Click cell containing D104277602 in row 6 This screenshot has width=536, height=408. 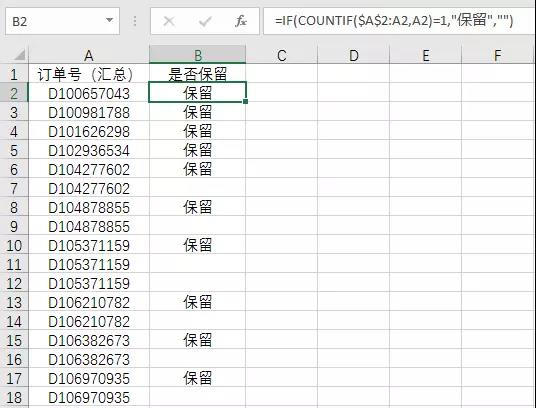[x=89, y=170]
